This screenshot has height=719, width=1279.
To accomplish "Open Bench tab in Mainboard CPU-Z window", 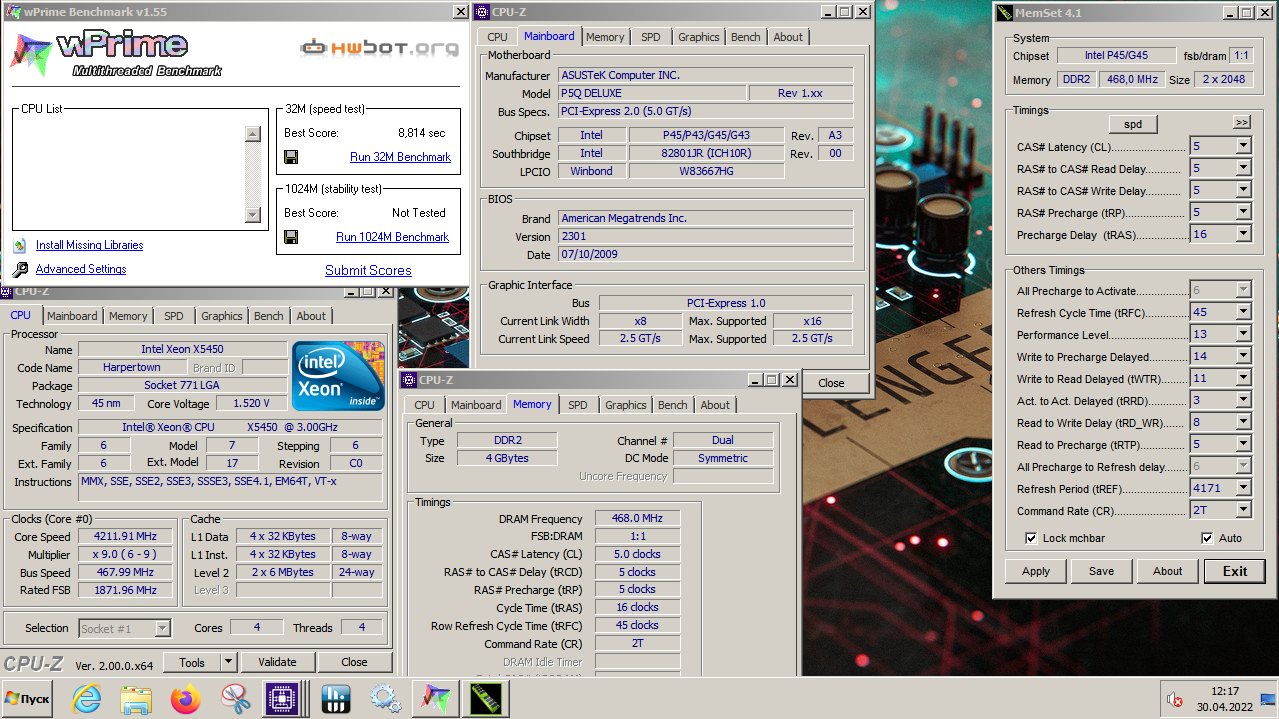I will pyautogui.click(x=746, y=37).
